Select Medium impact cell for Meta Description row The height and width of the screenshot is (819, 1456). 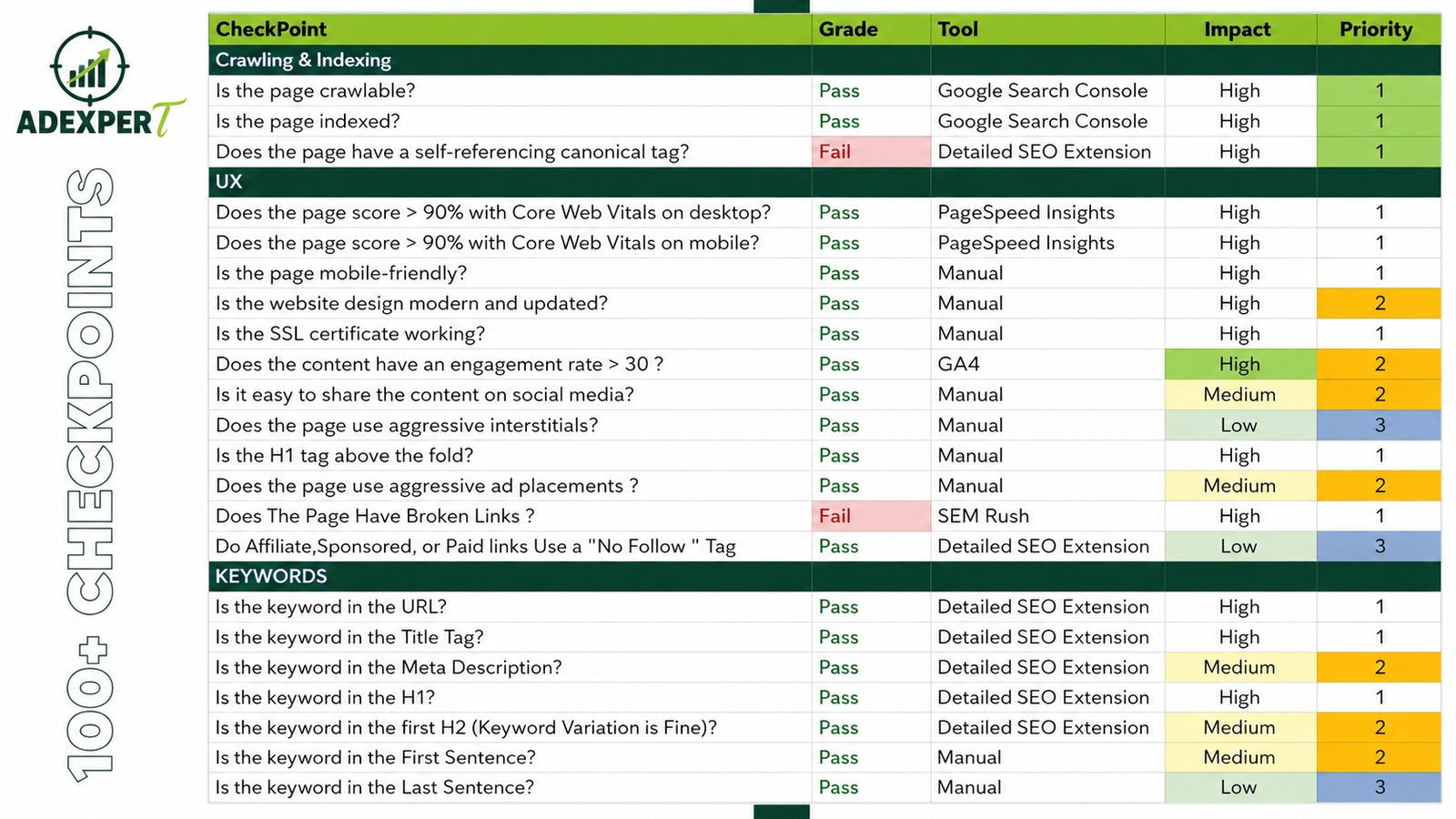(x=1240, y=667)
